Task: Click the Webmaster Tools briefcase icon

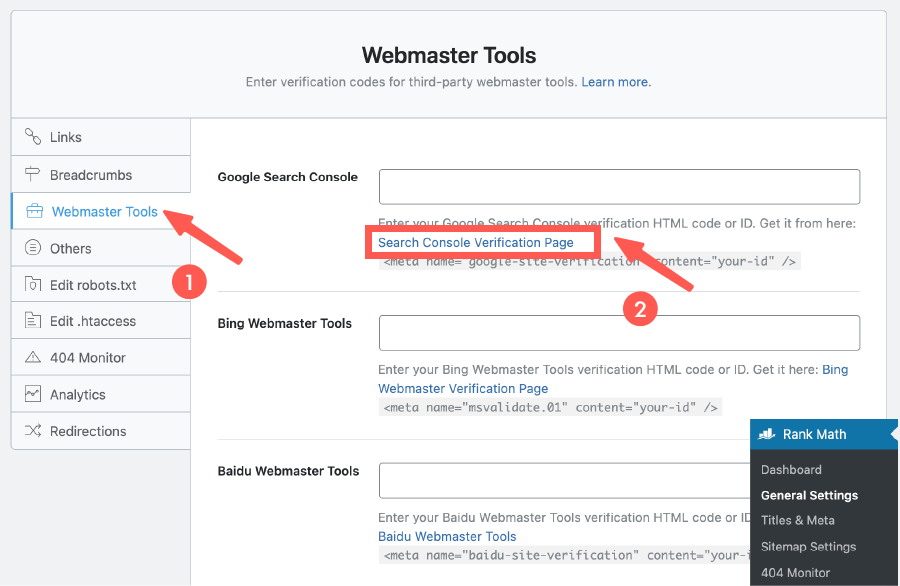Action: [35, 211]
